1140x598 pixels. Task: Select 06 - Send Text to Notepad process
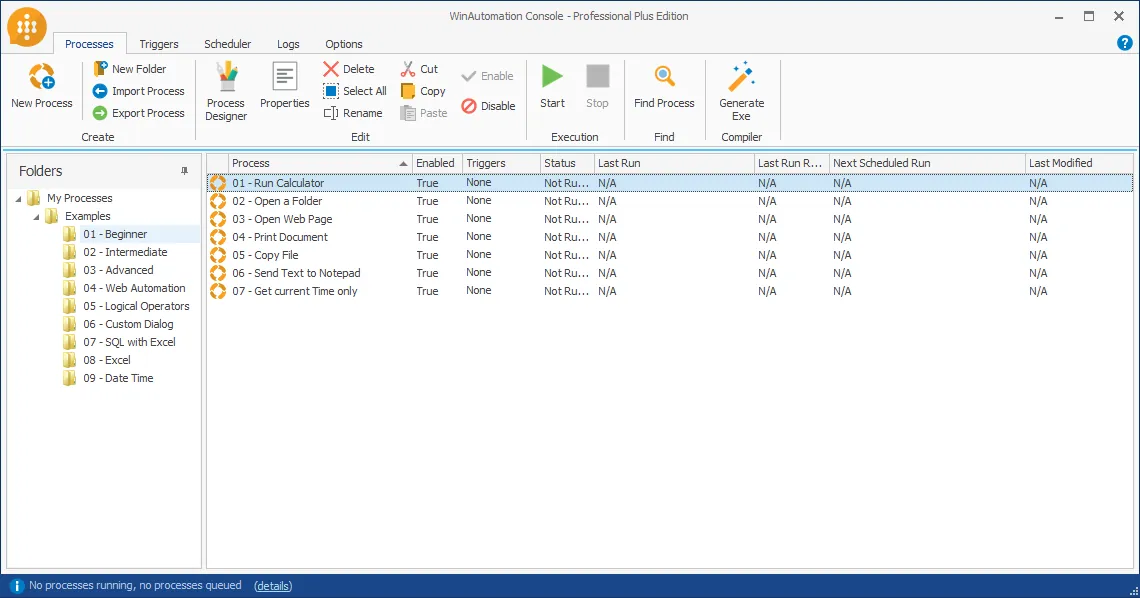[670, 273]
